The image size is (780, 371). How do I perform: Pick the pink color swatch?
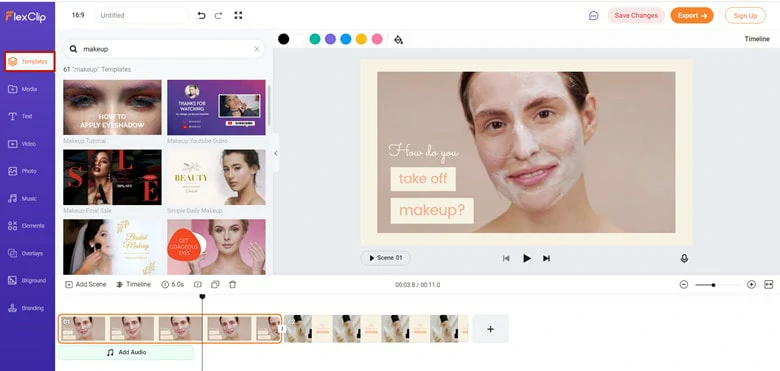point(377,39)
